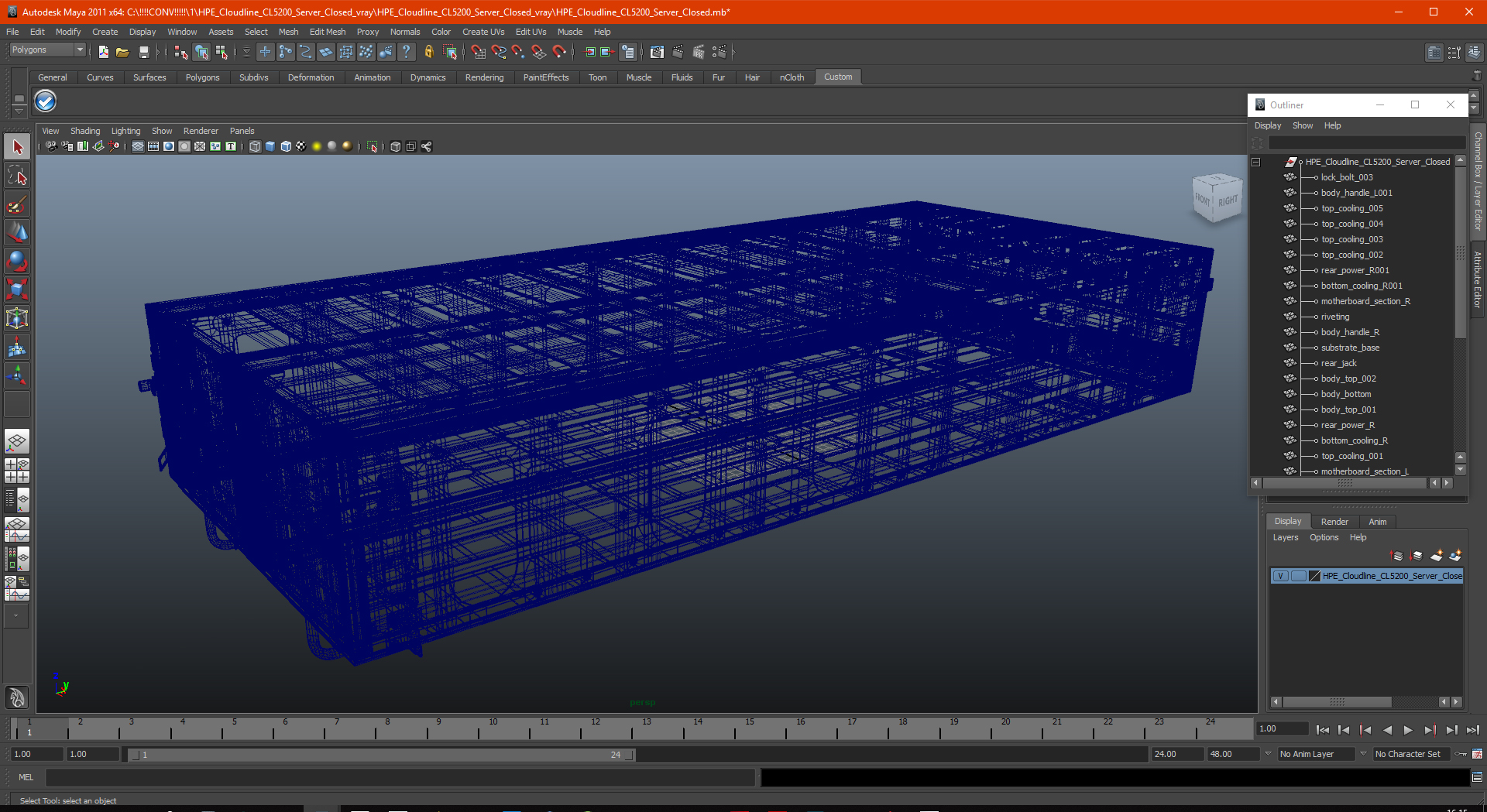Open No Character Set dropdown
Screen dimensions: 1487x812
1411,754
